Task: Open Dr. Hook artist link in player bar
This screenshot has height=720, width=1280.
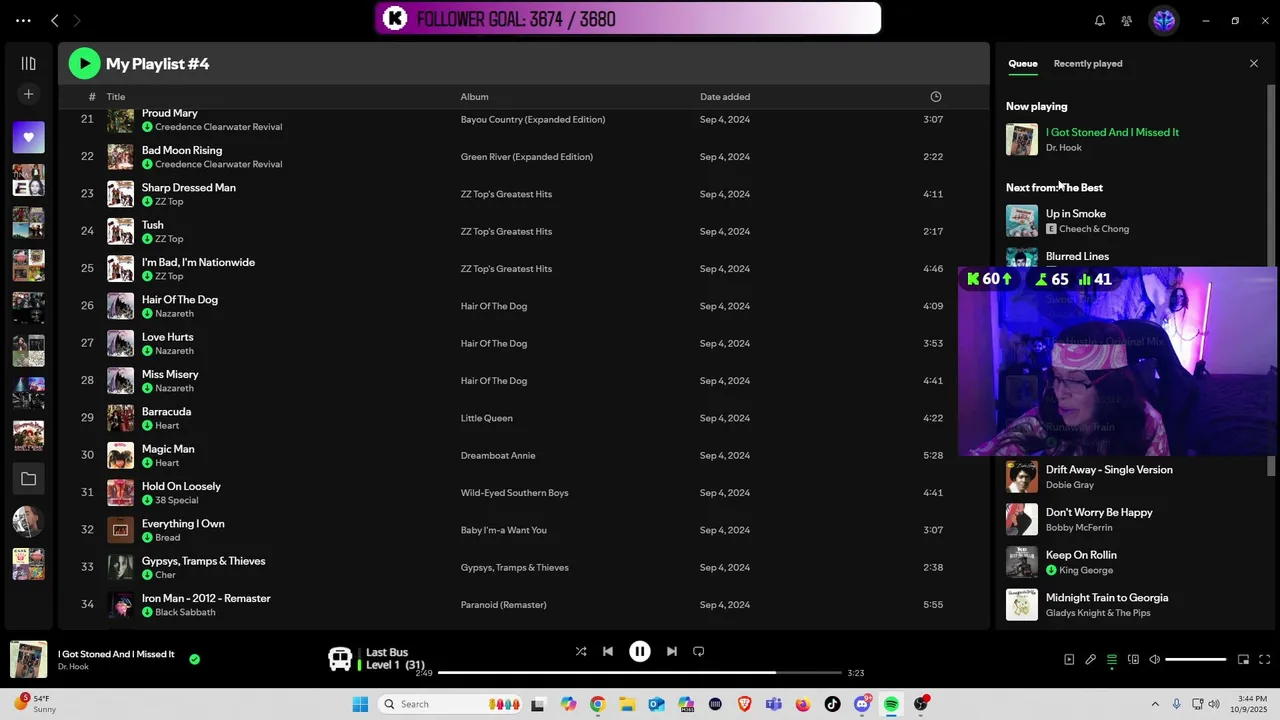Action: (73, 667)
